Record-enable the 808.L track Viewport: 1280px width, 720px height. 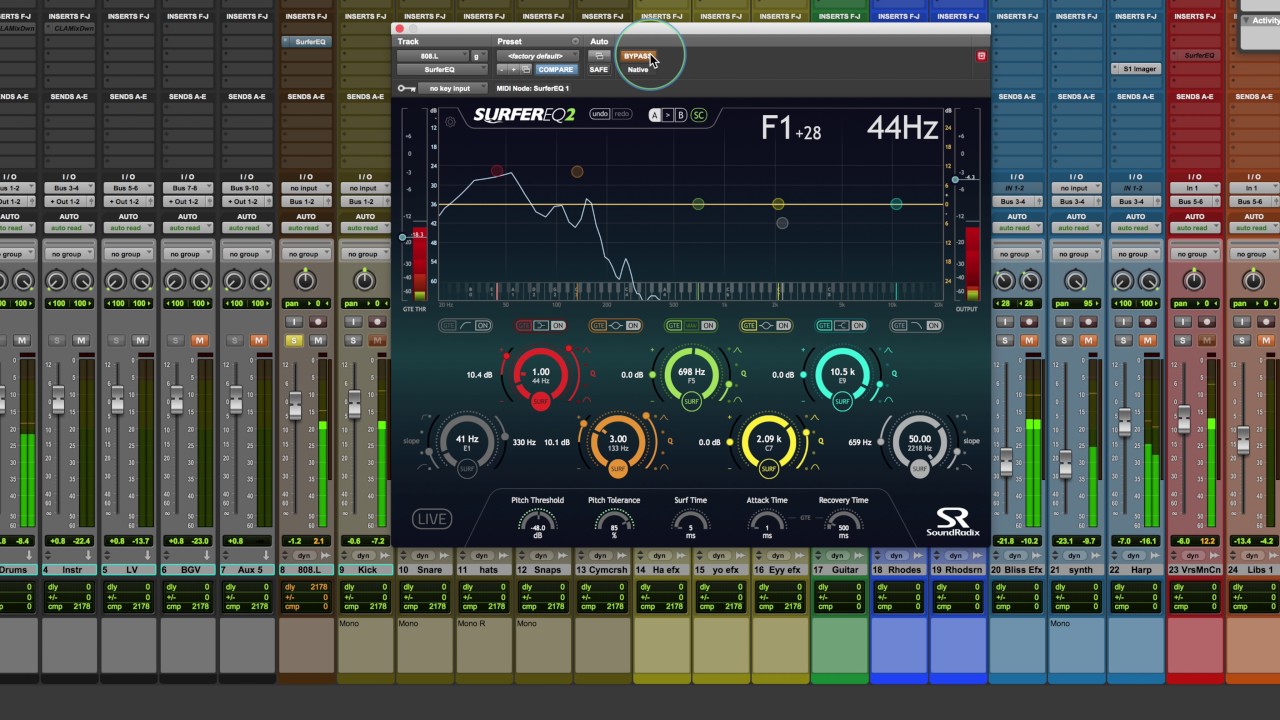pyautogui.click(x=318, y=322)
